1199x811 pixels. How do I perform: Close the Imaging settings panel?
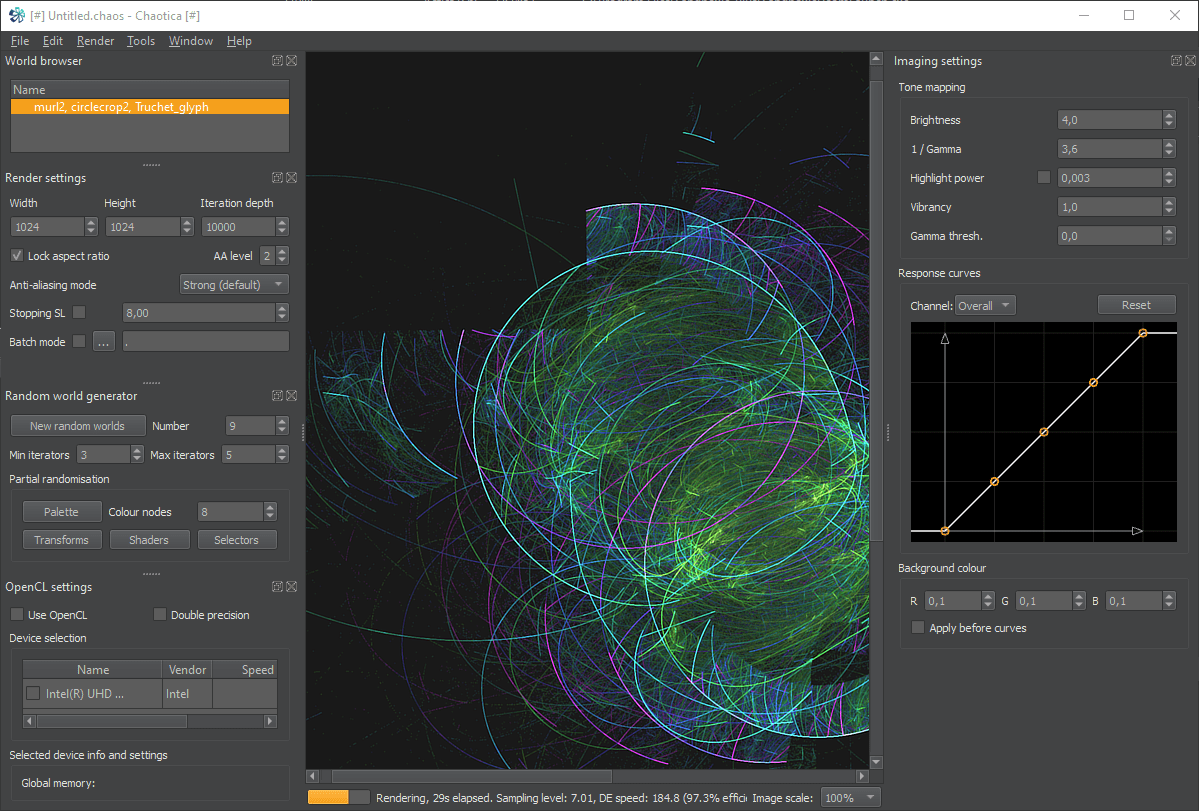click(1190, 61)
